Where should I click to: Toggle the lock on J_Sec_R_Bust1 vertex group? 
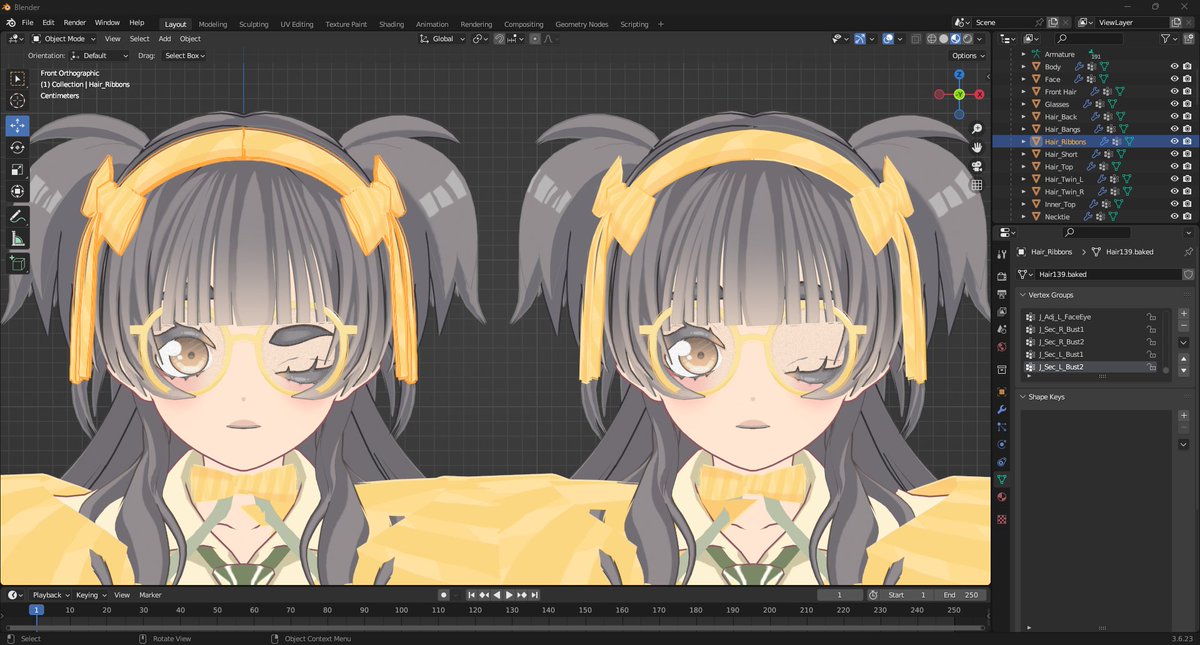point(1152,329)
